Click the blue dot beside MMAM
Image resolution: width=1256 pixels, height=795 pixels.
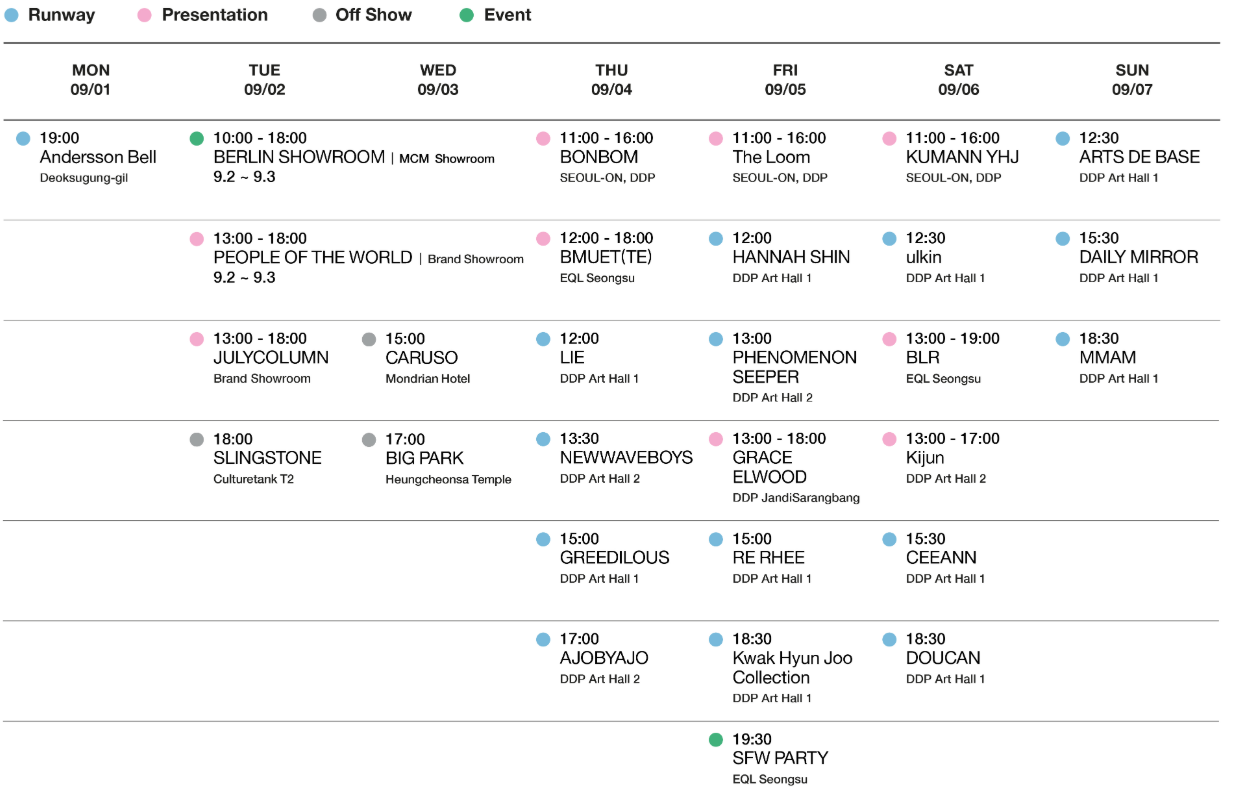click(x=1062, y=339)
